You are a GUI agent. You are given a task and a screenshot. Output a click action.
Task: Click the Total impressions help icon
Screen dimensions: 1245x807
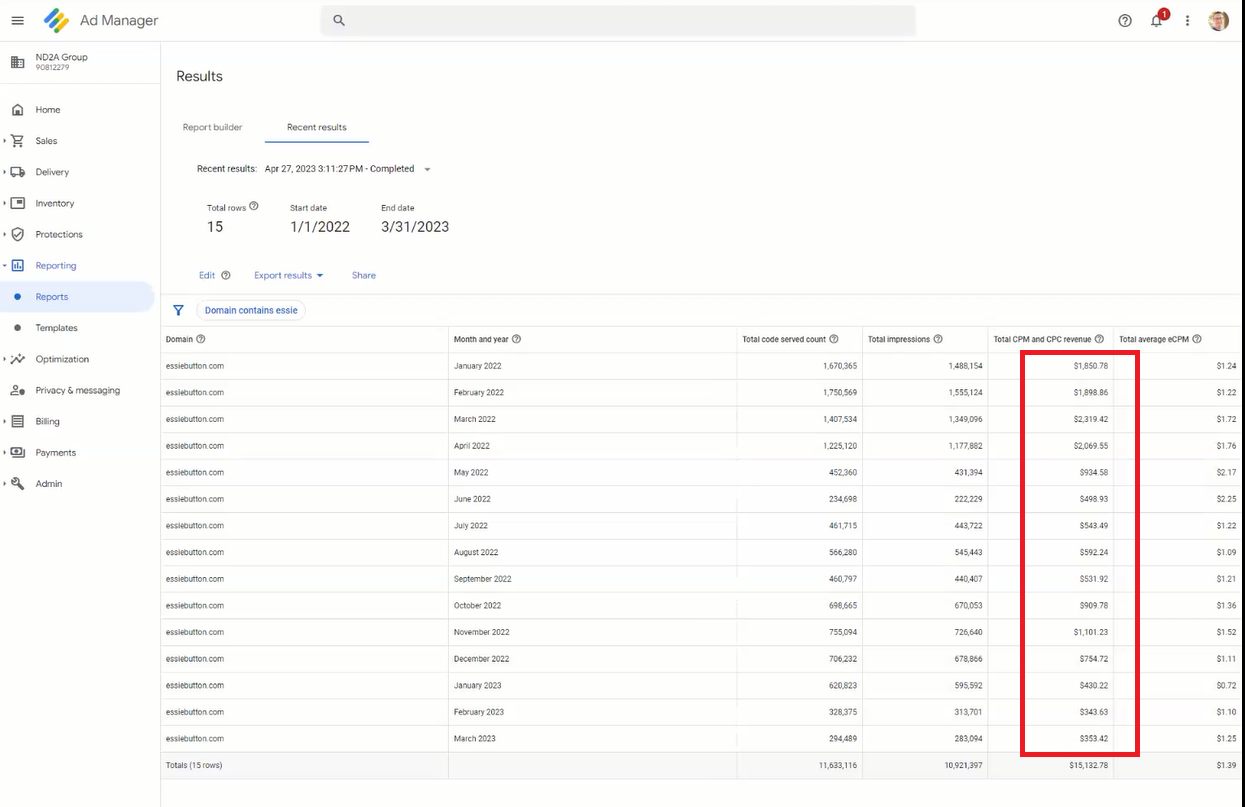pyautogui.click(x=939, y=339)
